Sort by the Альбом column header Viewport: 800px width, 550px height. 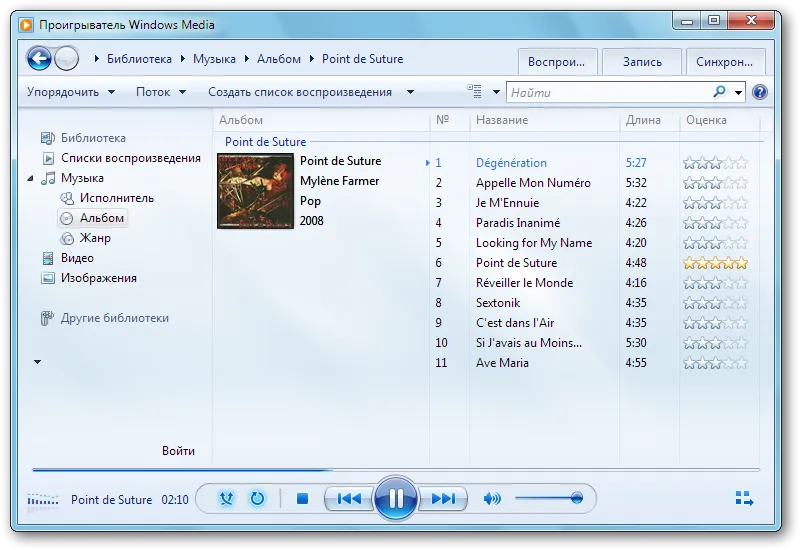point(321,120)
